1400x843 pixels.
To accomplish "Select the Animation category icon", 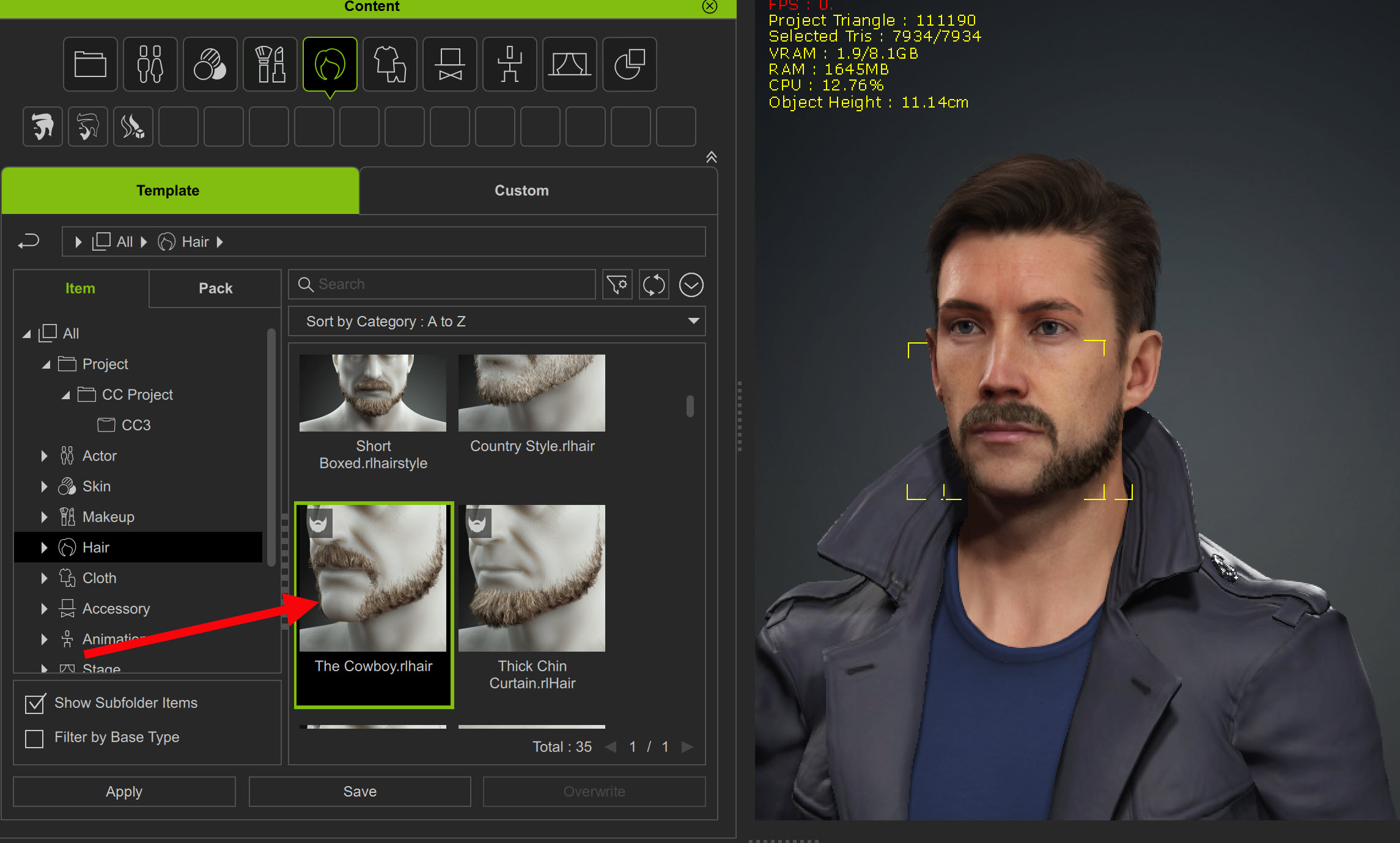I will (509, 64).
